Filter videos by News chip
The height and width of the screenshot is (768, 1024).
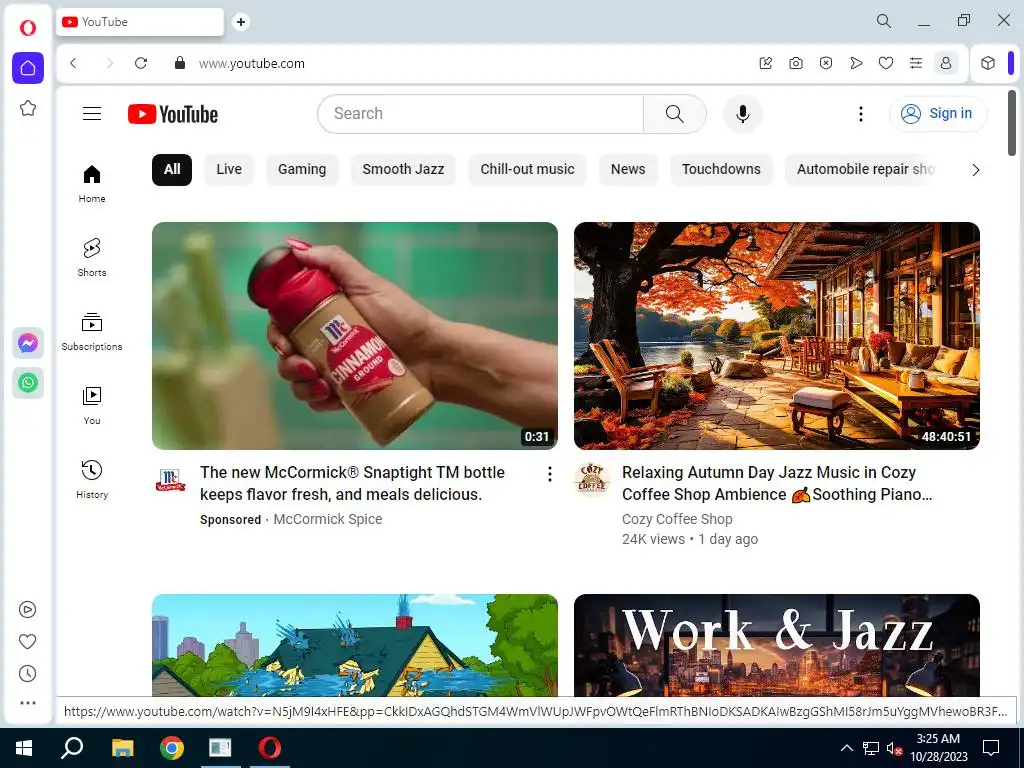(x=628, y=170)
